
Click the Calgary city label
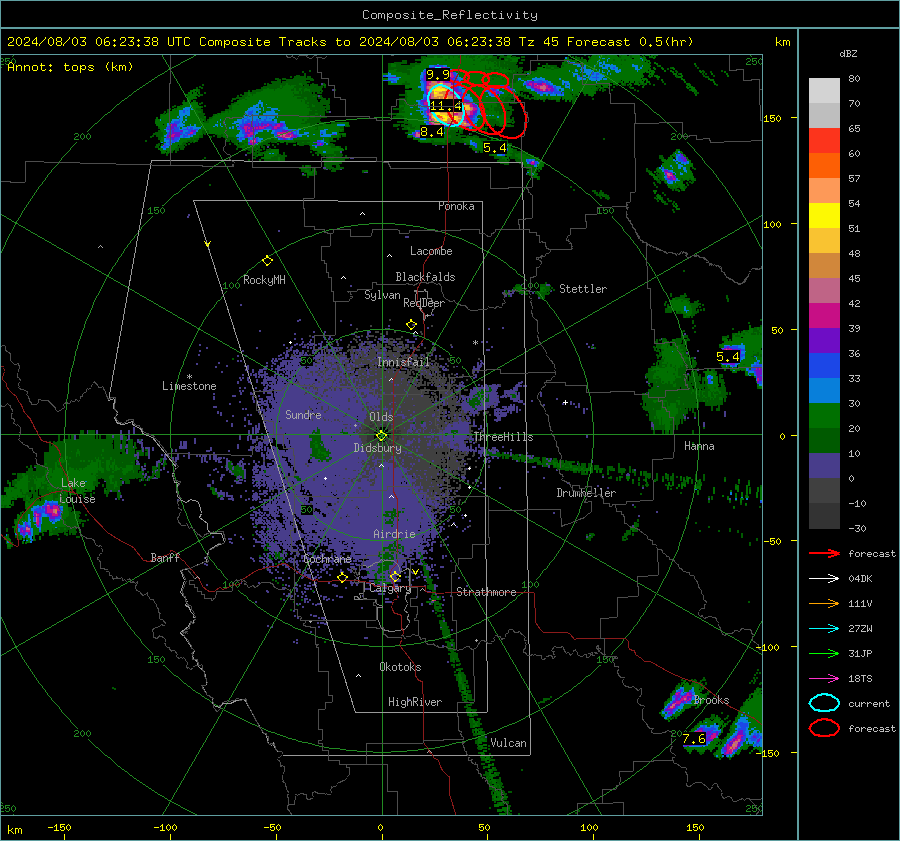point(390,588)
